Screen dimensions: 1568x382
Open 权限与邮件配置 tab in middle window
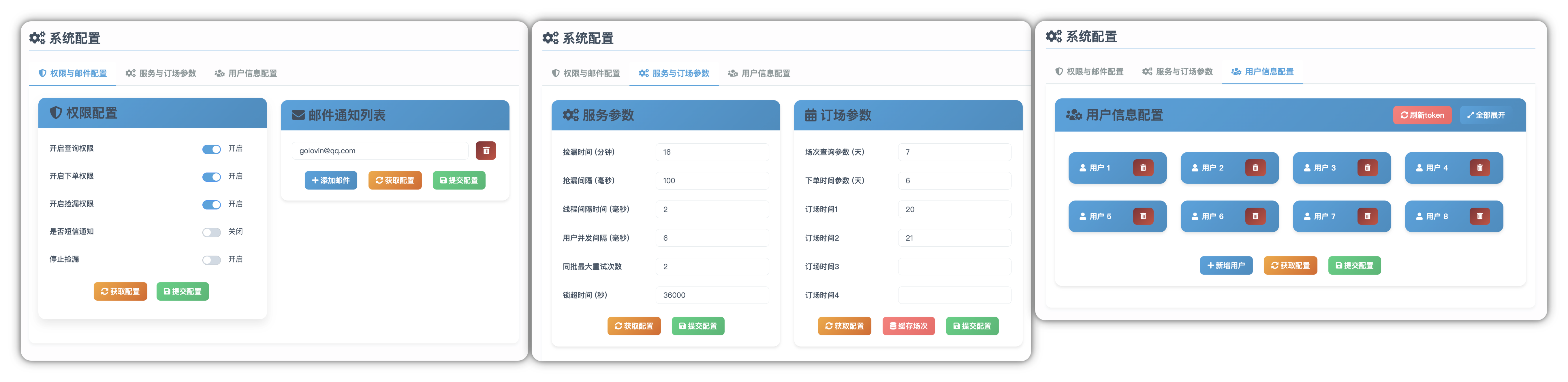pyautogui.click(x=586, y=73)
